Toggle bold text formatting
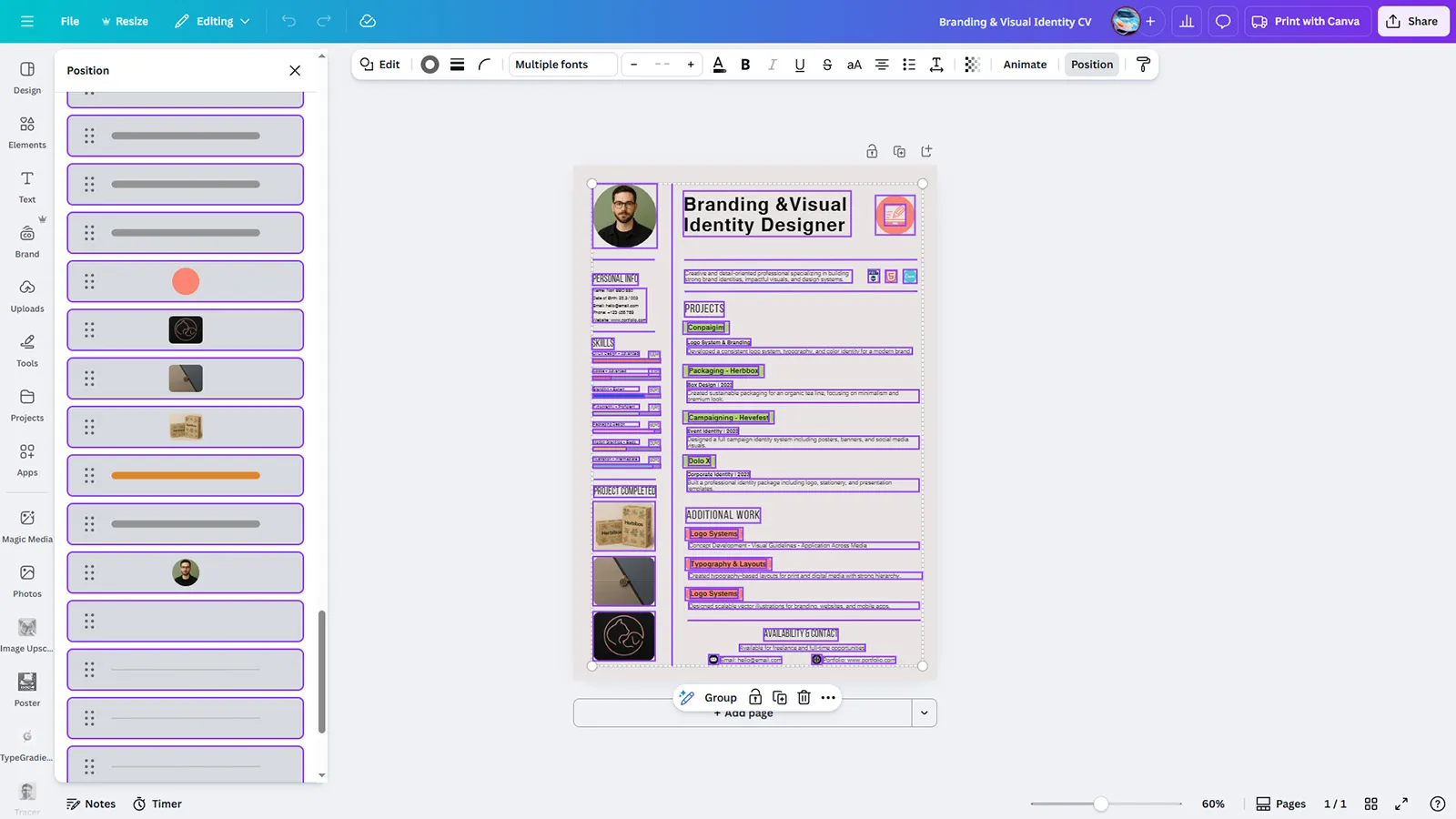Screen dimensions: 1456x819 tap(745, 65)
